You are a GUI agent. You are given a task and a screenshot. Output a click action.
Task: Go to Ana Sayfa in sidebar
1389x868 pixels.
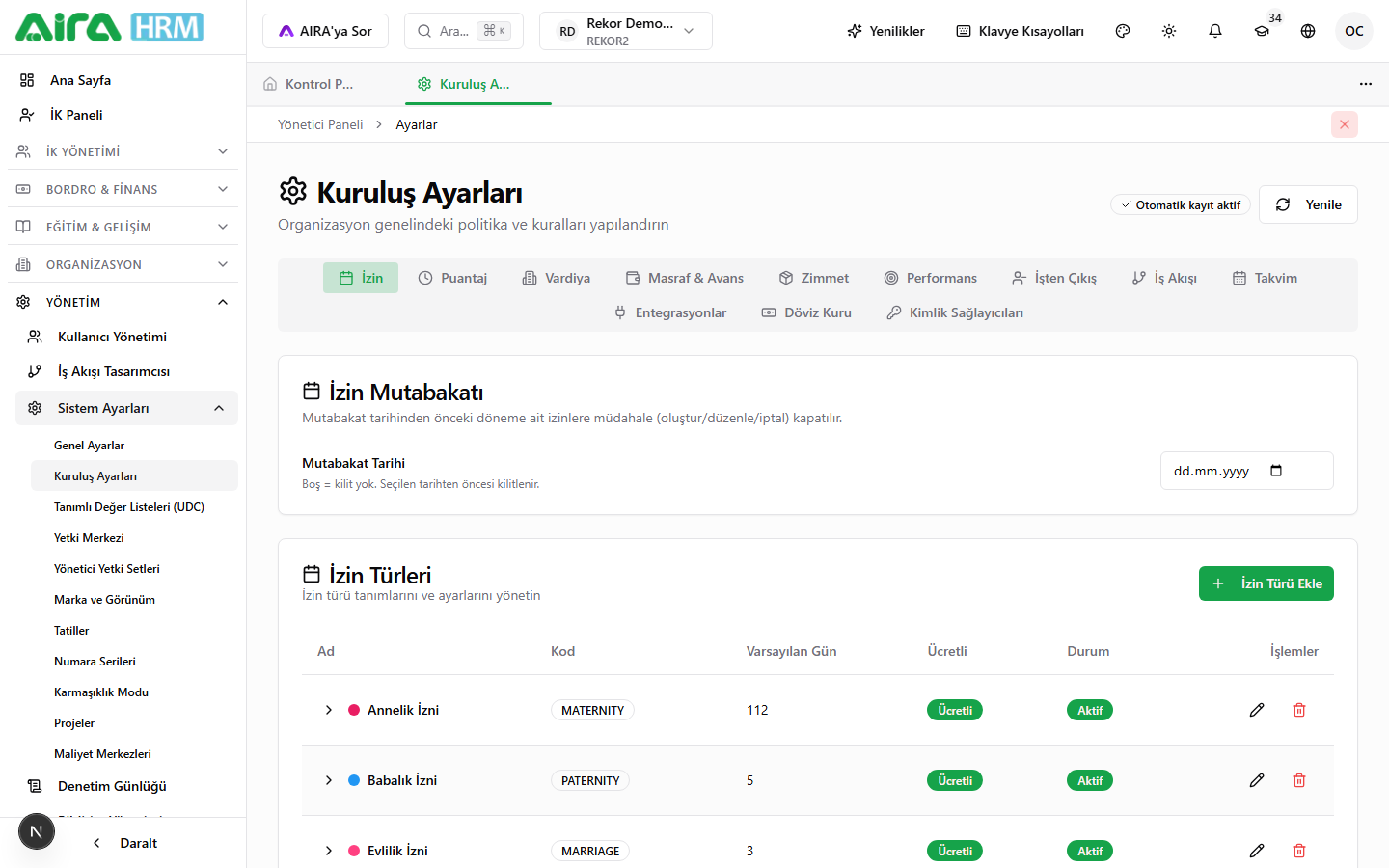tap(123, 80)
